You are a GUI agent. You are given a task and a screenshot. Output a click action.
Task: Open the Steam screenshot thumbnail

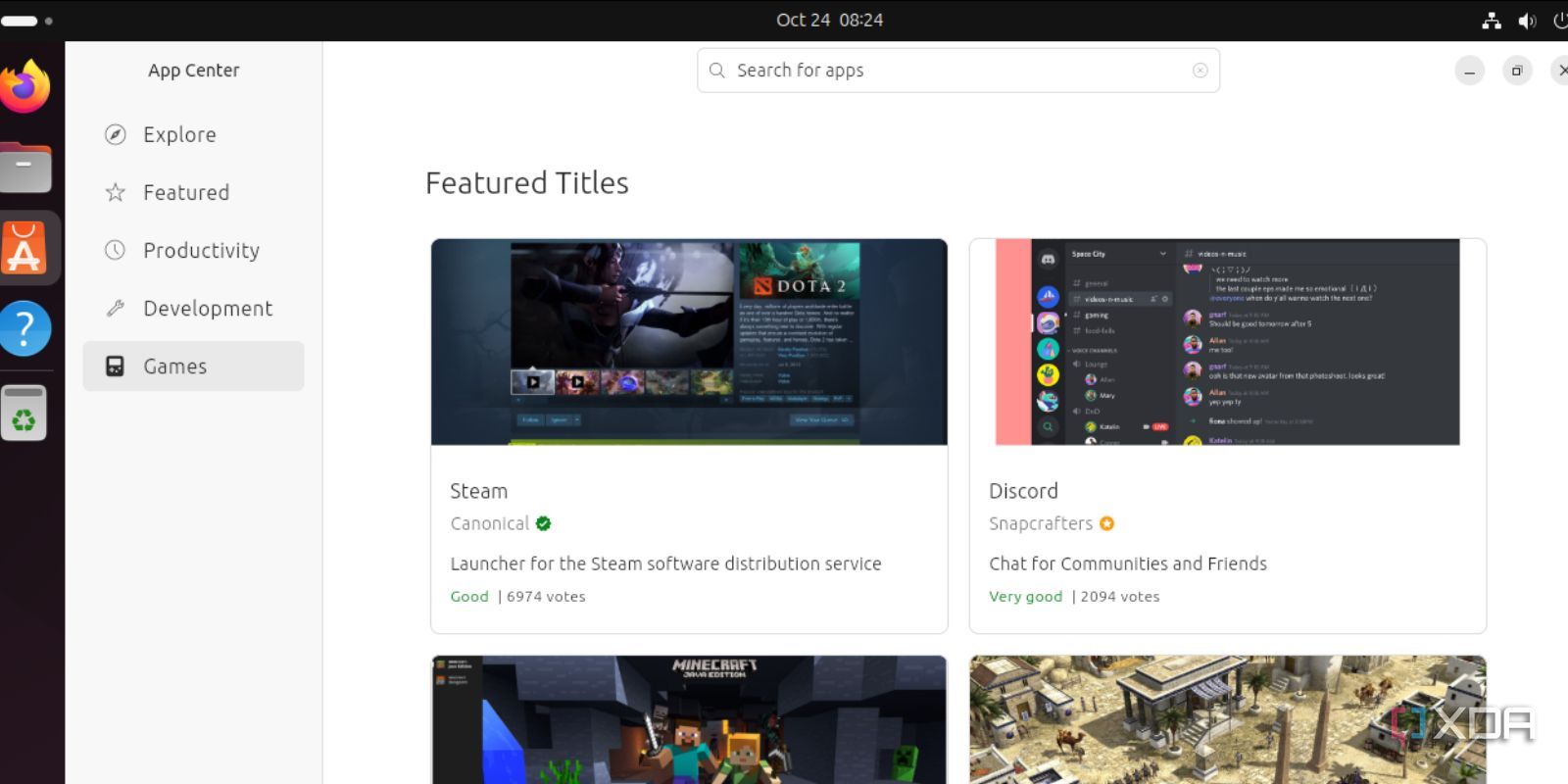tap(689, 342)
